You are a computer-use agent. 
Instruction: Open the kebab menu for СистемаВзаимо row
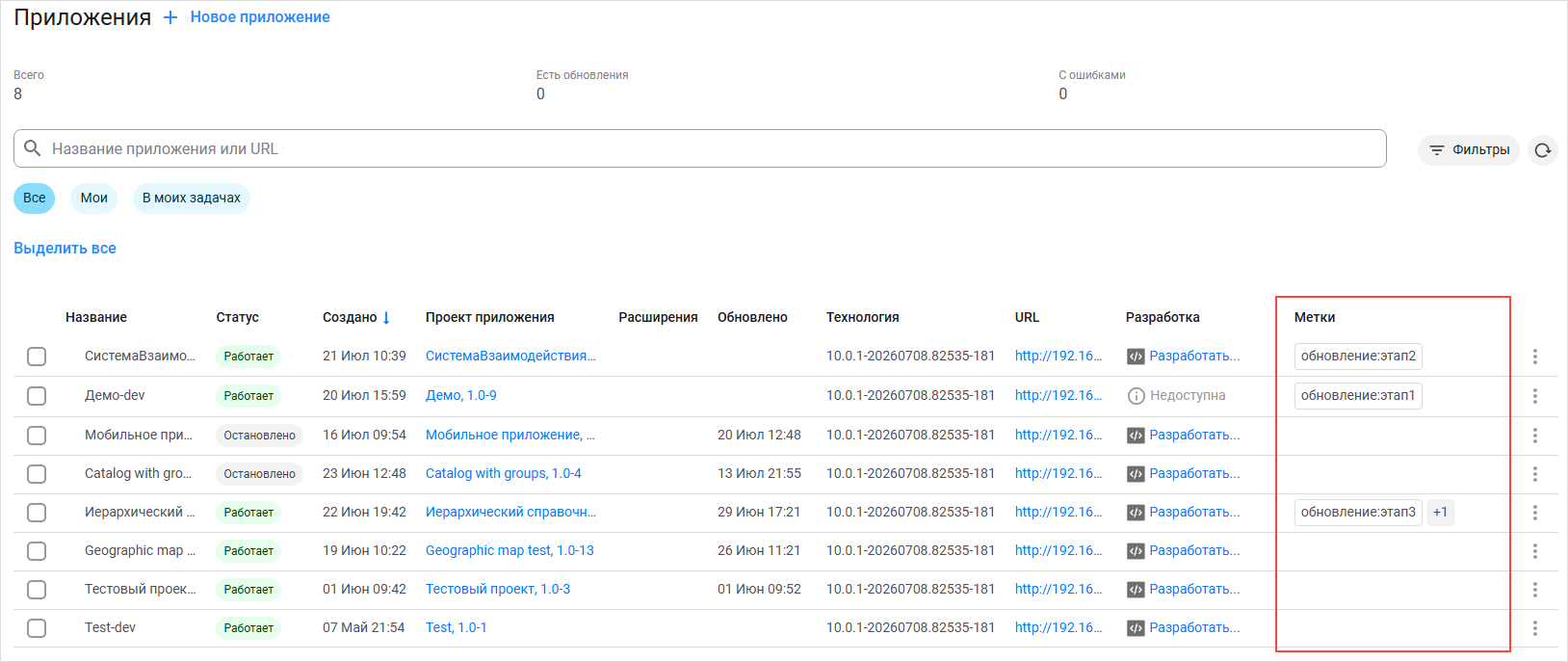[1535, 357]
